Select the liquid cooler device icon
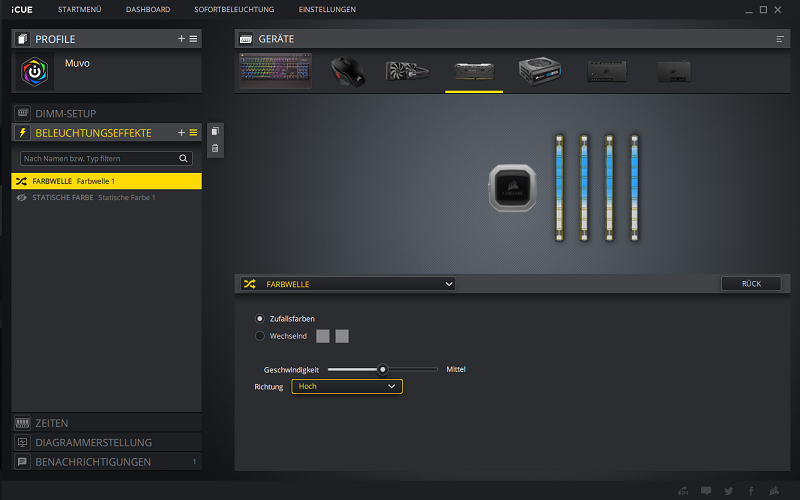 [407, 71]
